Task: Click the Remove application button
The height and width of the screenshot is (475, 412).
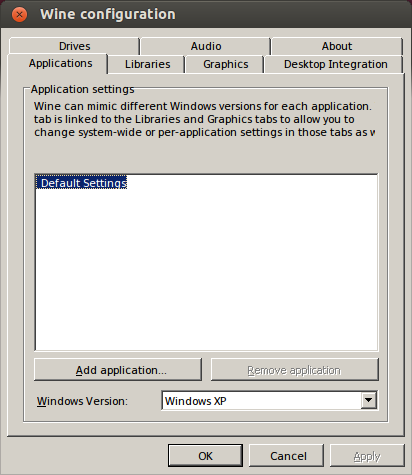Action: (295, 370)
